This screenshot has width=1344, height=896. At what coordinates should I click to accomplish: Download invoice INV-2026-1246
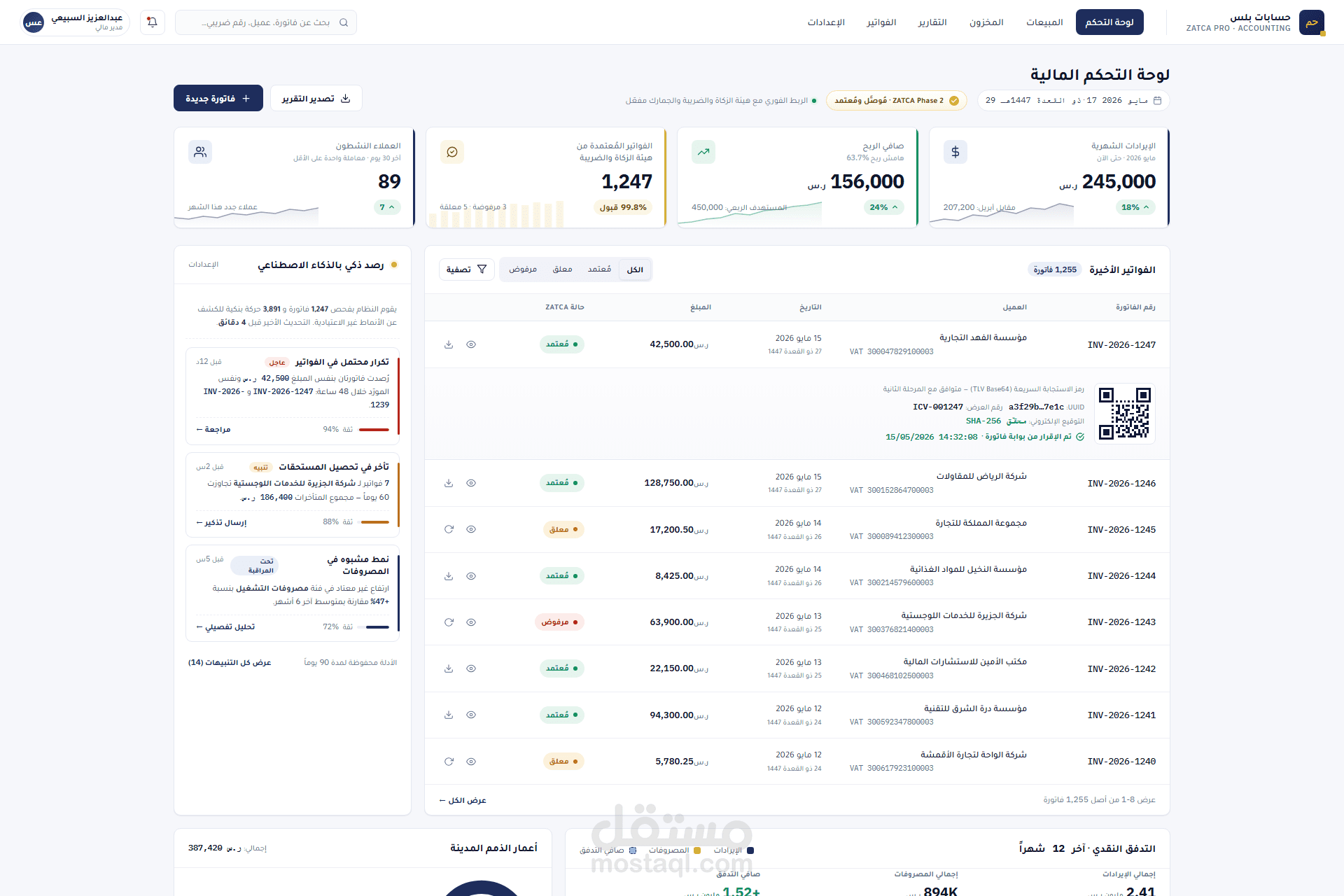pyautogui.click(x=449, y=483)
